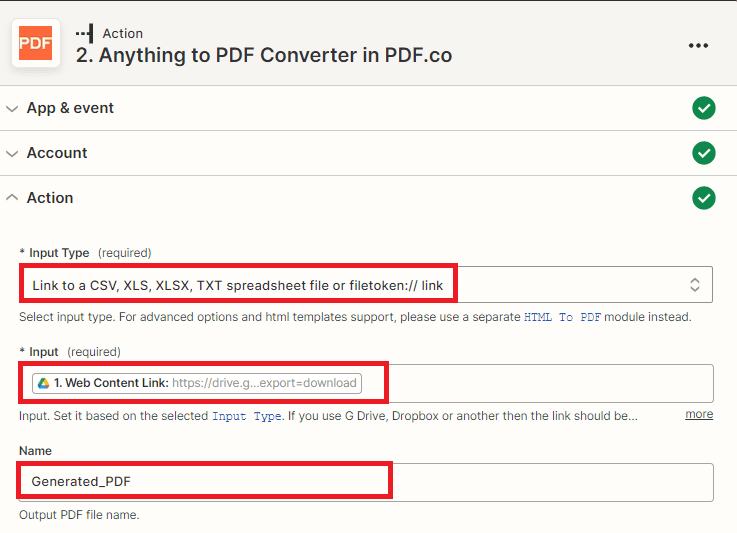Screen dimensions: 737x533
Task: Open the three-dot step options menu
Action: click(698, 45)
